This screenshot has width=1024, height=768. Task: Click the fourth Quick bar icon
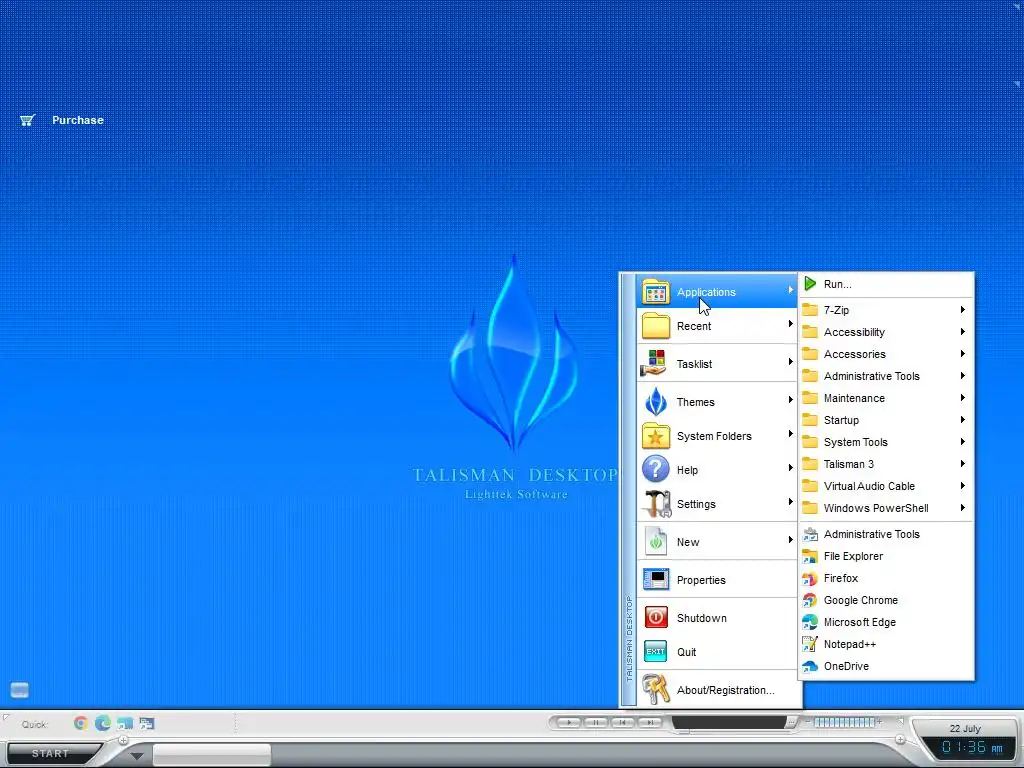pos(146,723)
